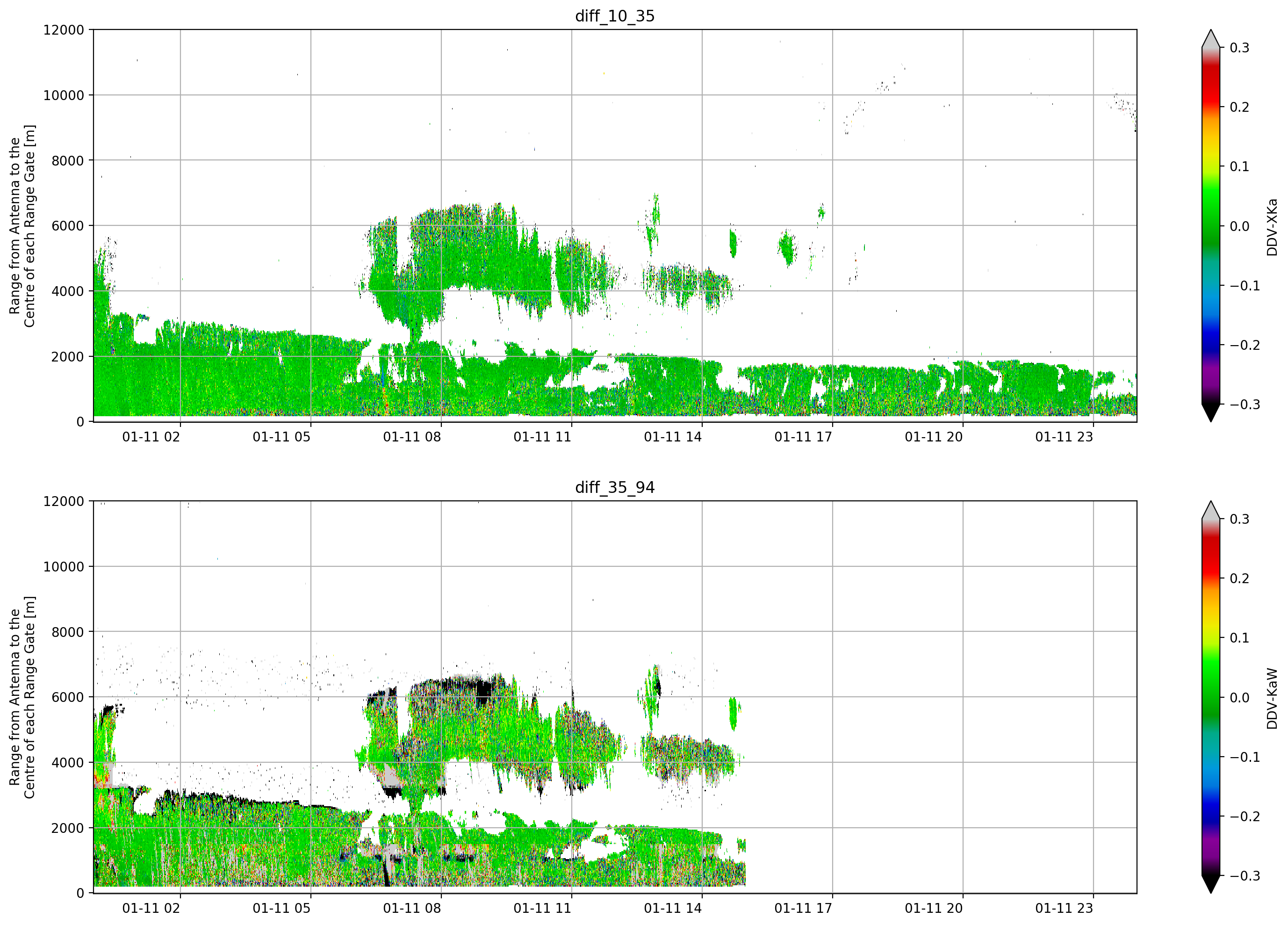Click the diff_10_35 plot title

[x=615, y=16]
